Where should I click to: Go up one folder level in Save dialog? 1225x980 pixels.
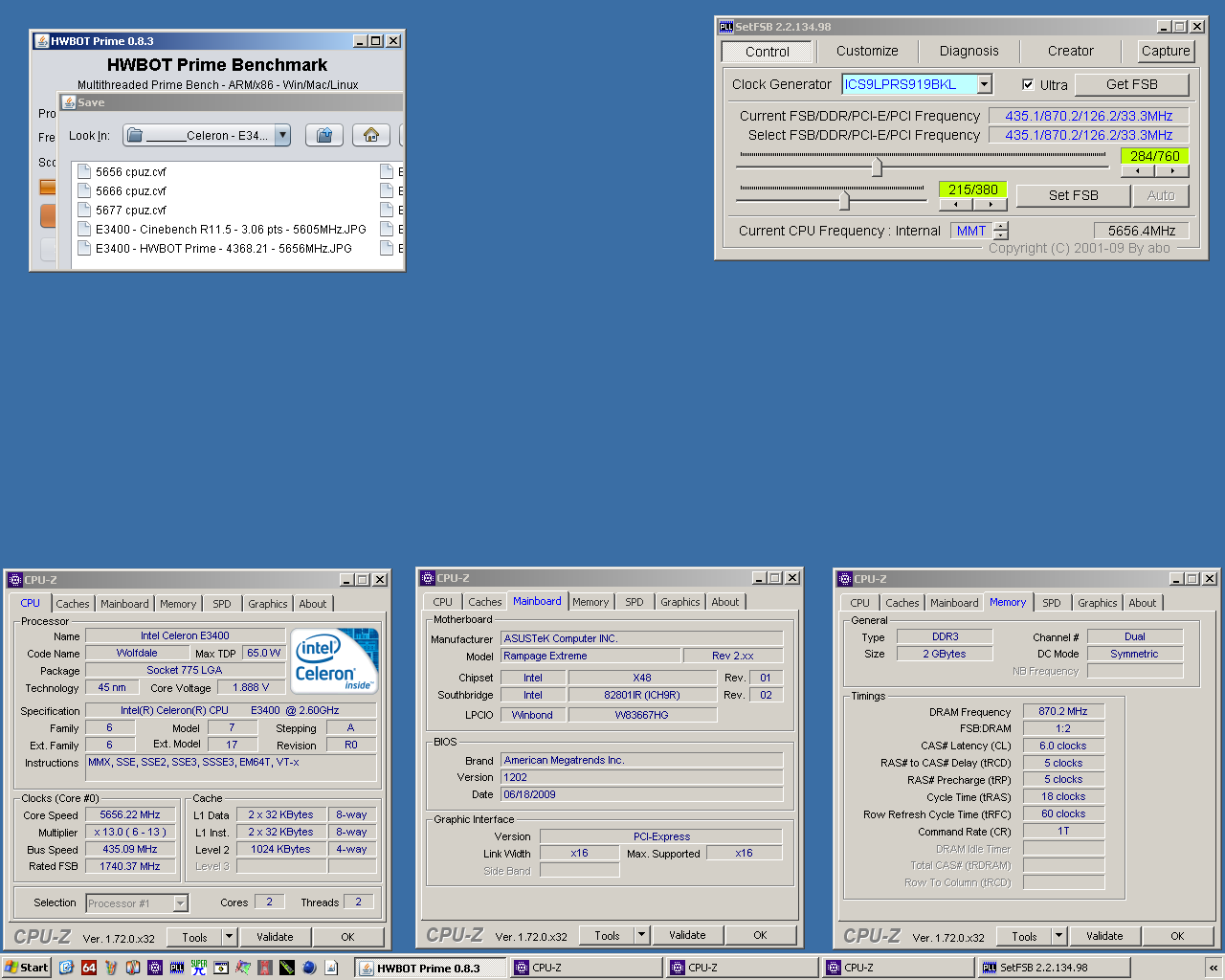324,135
